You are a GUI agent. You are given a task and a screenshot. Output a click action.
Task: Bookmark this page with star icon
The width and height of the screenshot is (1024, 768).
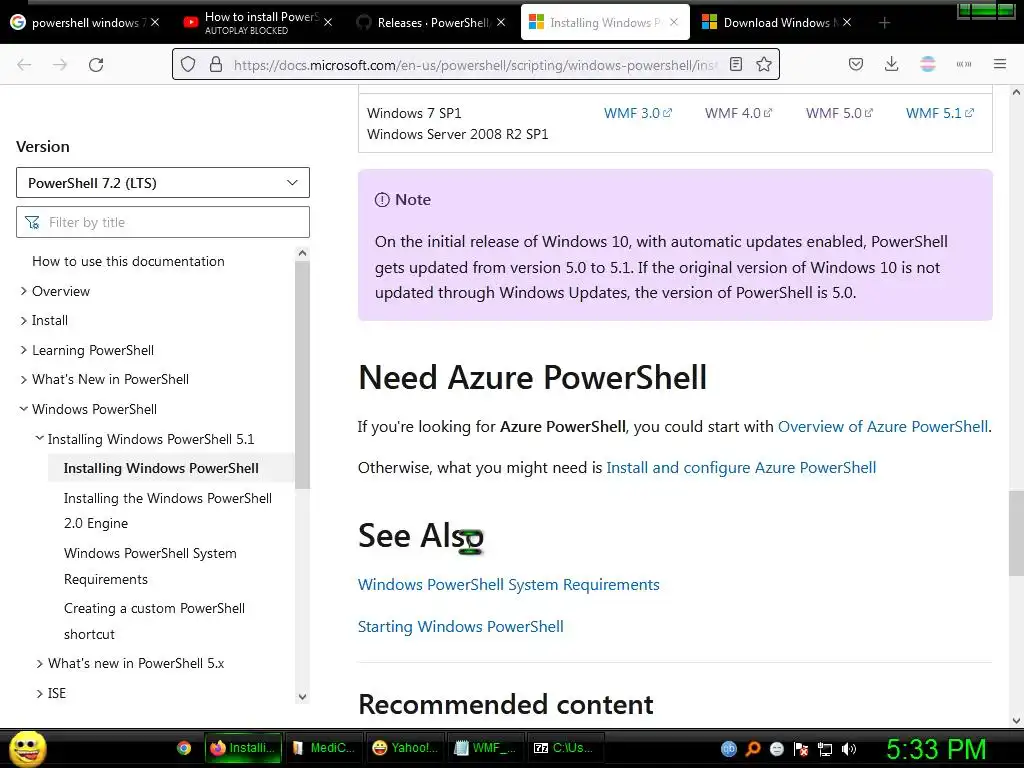coord(764,64)
